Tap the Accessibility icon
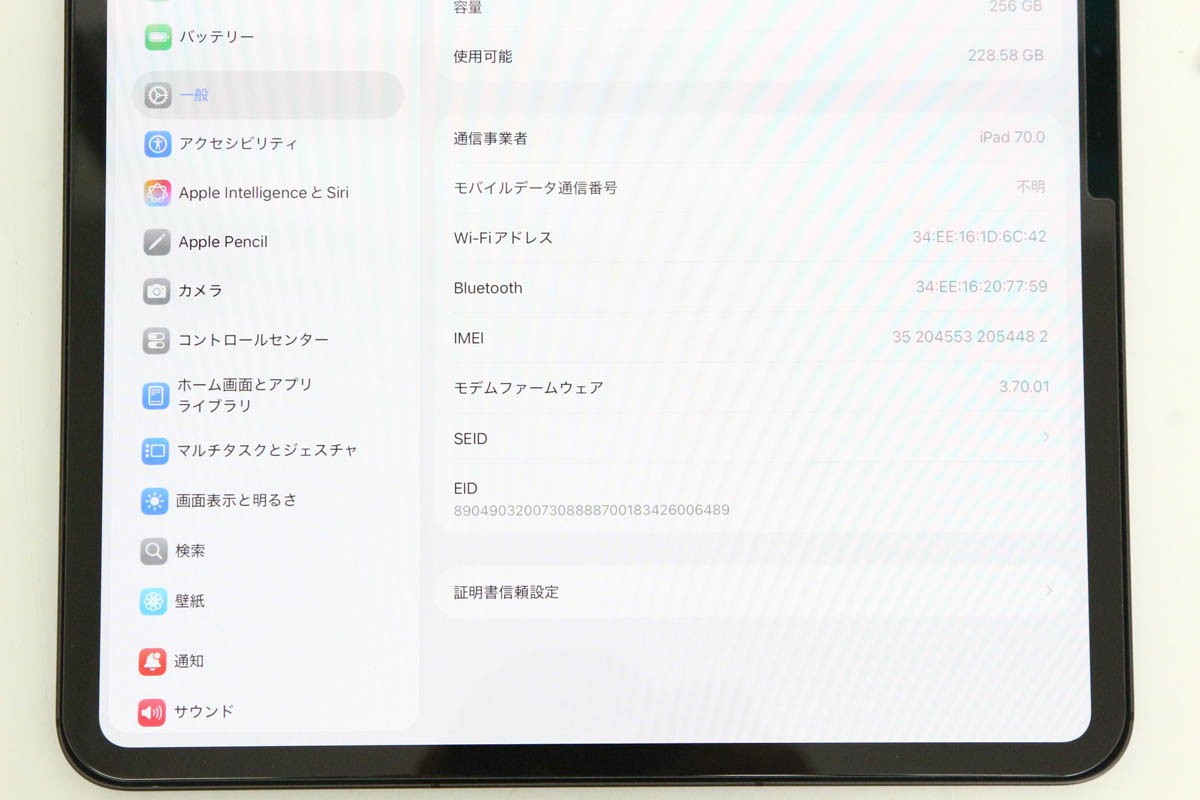This screenshot has height=800, width=1200. pos(157,144)
